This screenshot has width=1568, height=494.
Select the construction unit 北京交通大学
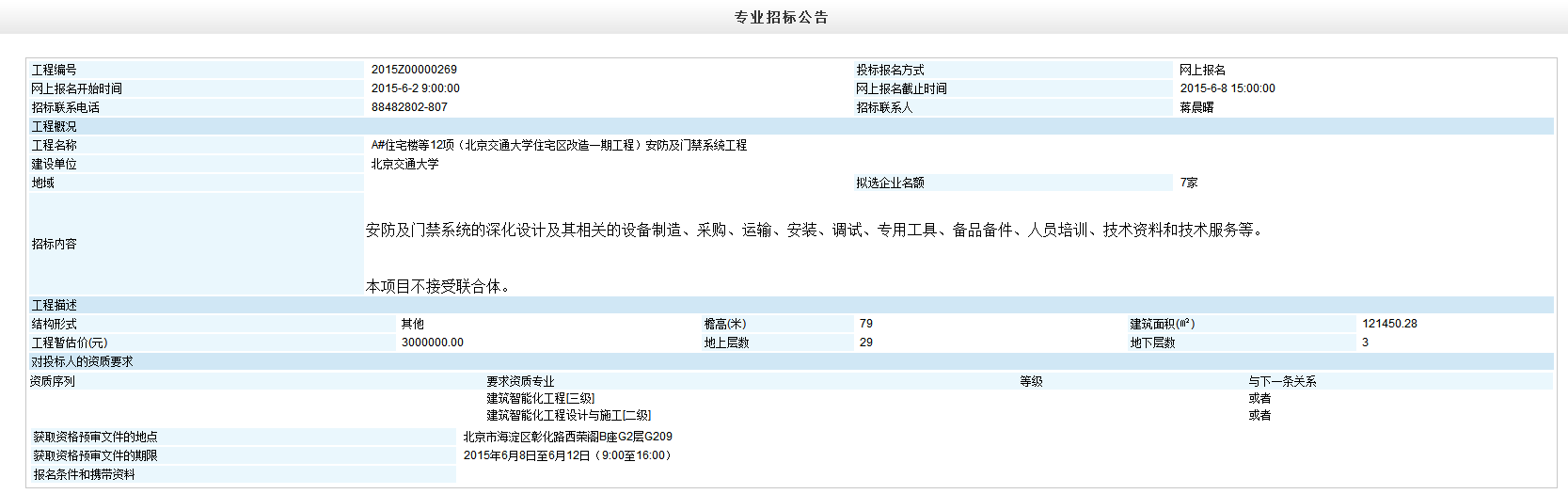pos(404,164)
